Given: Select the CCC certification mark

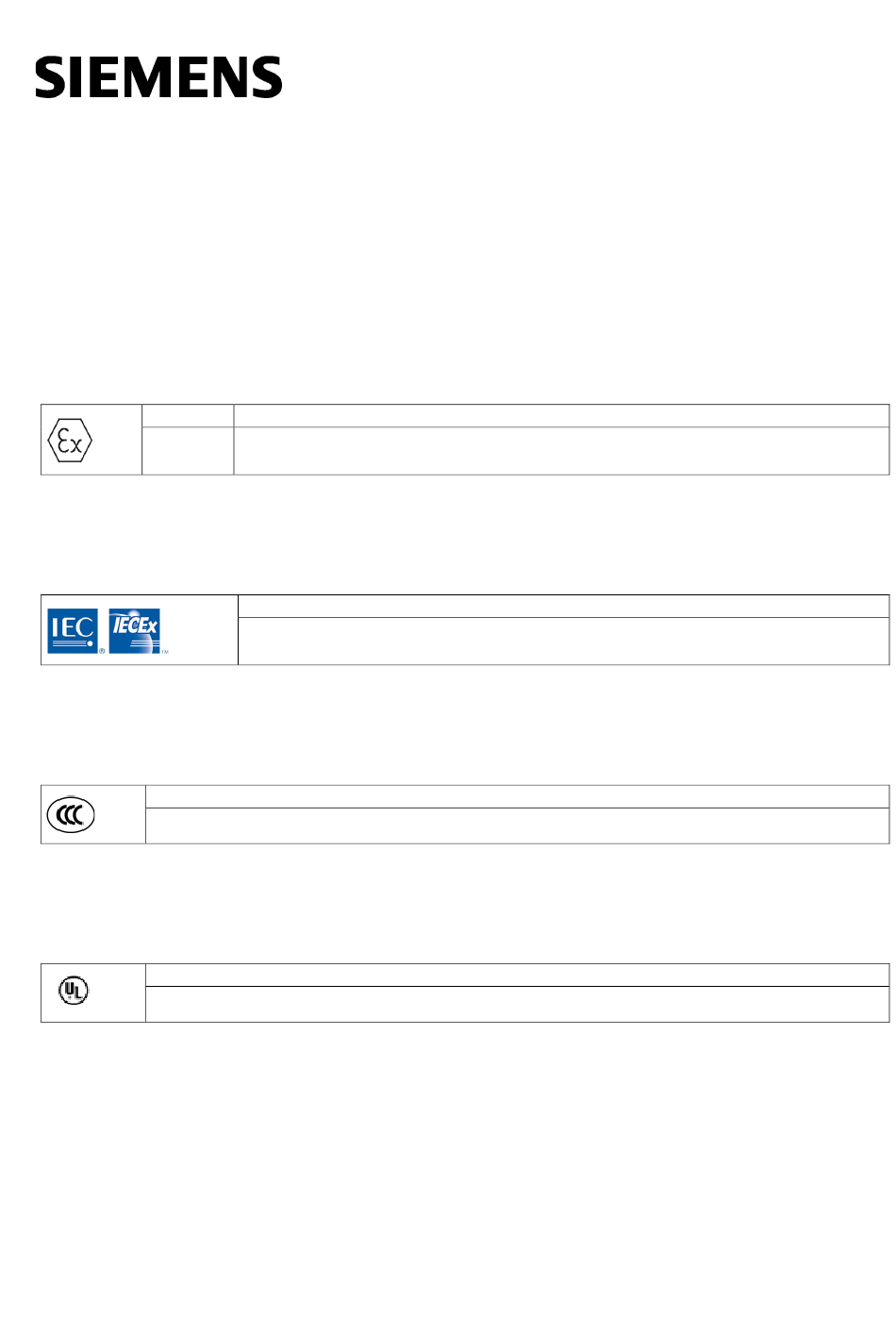Looking at the screenshot, I should pyautogui.click(x=71, y=814).
